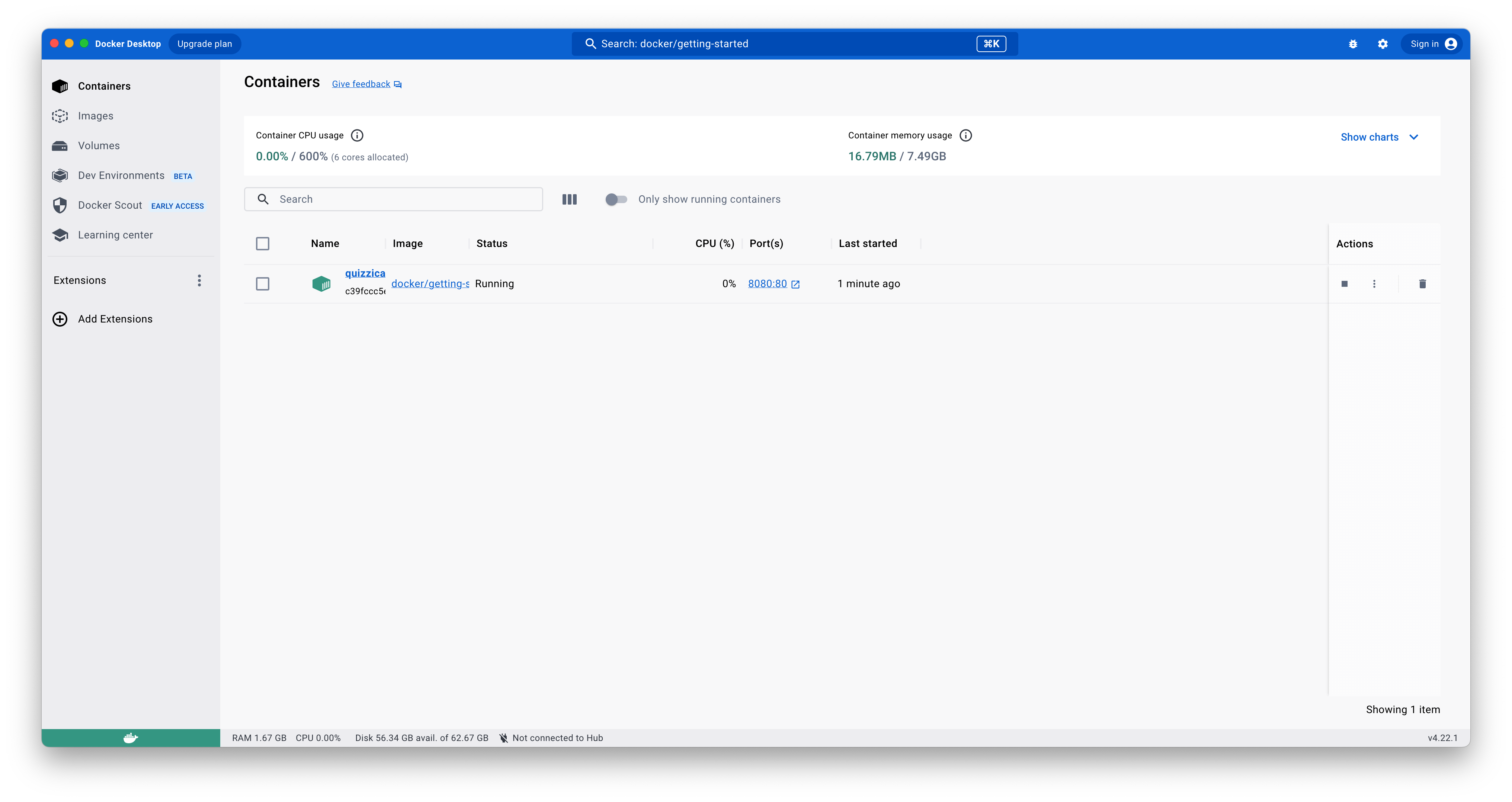
Task: Go to Images in the sidebar
Action: 130,116
